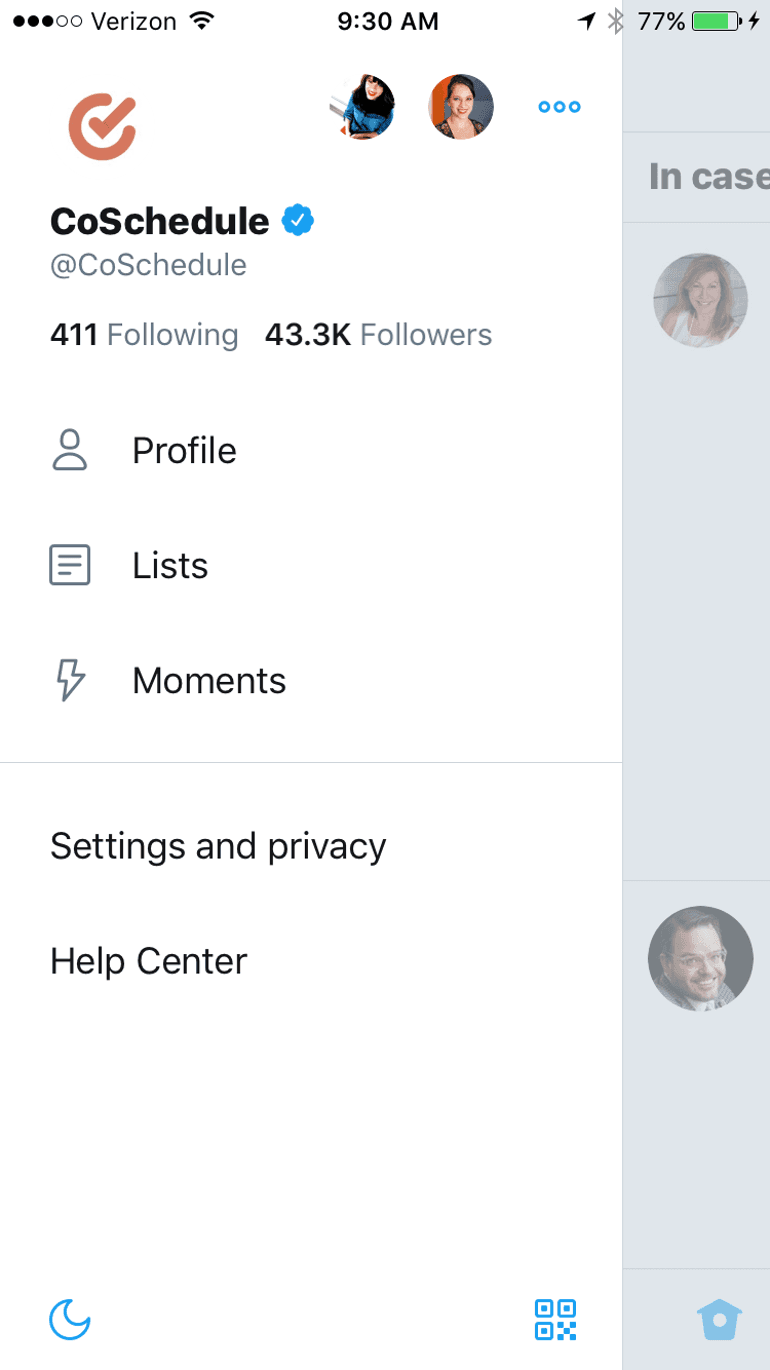The width and height of the screenshot is (770, 1370).
Task: Tap the Moments lightning bolt icon
Action: (70, 680)
